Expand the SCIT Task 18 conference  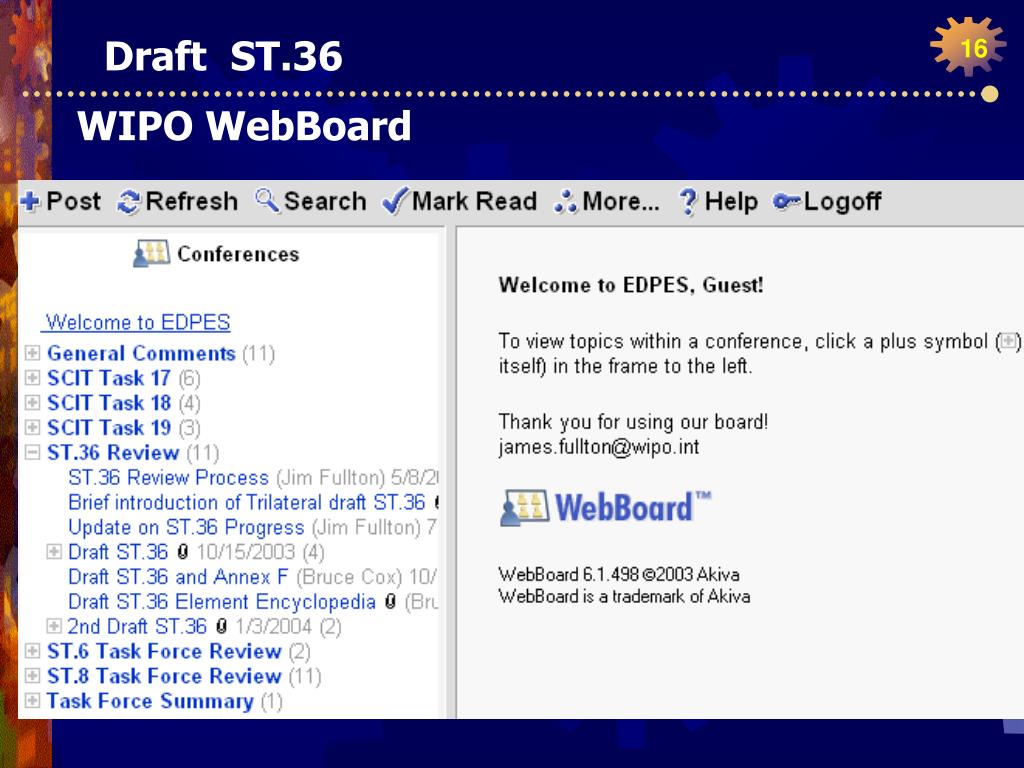click(32, 403)
